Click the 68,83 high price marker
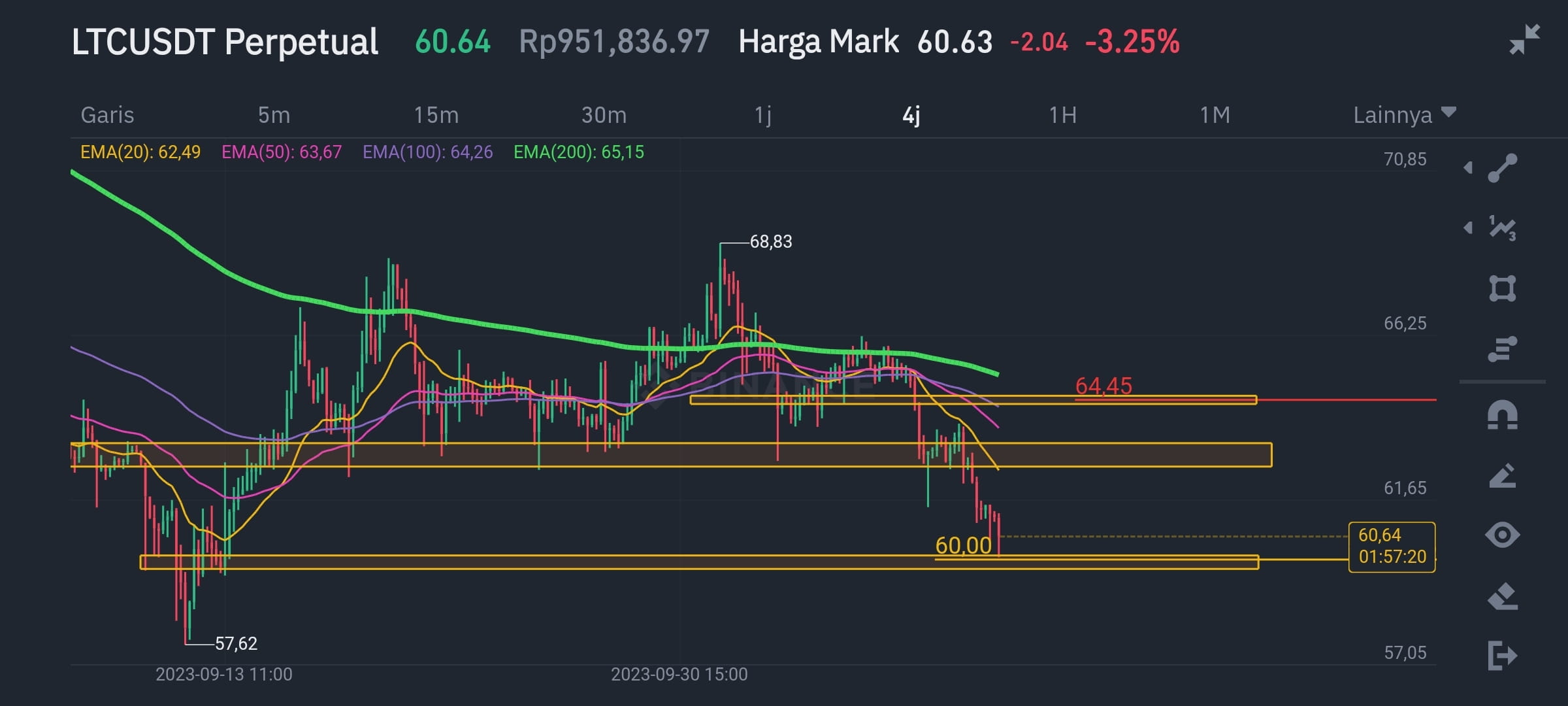This screenshot has height=706, width=1568. tap(770, 242)
